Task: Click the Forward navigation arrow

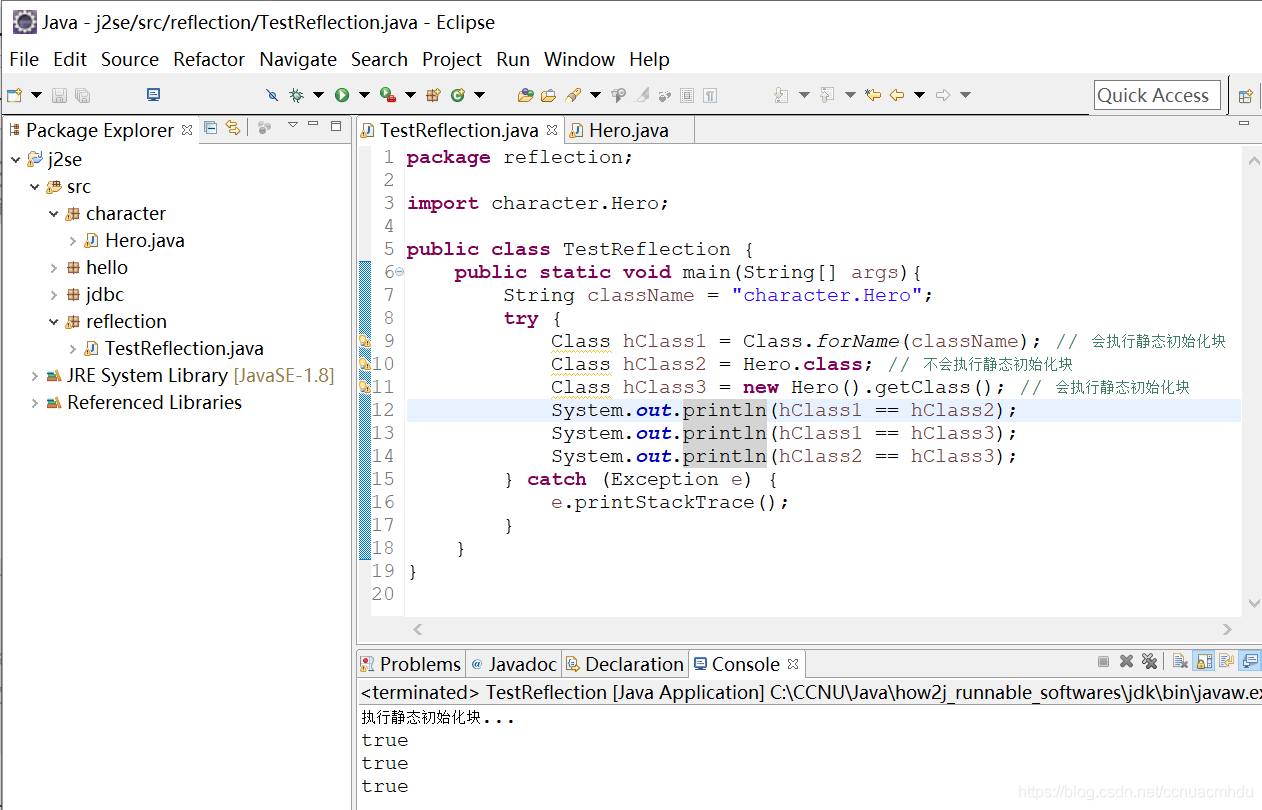Action: tap(943, 95)
